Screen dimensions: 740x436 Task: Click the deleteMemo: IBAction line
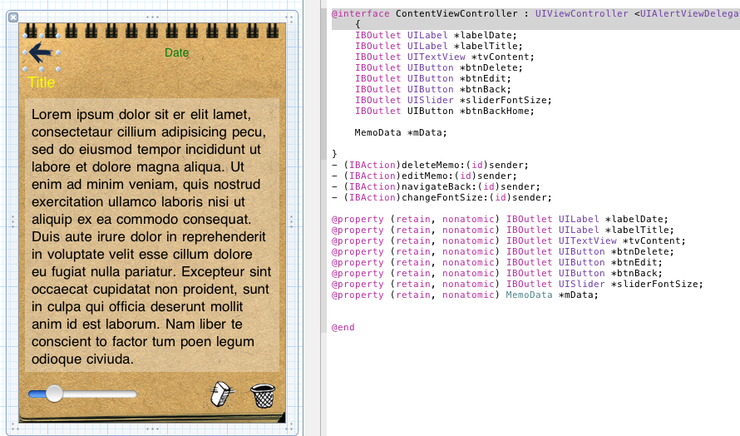430,165
